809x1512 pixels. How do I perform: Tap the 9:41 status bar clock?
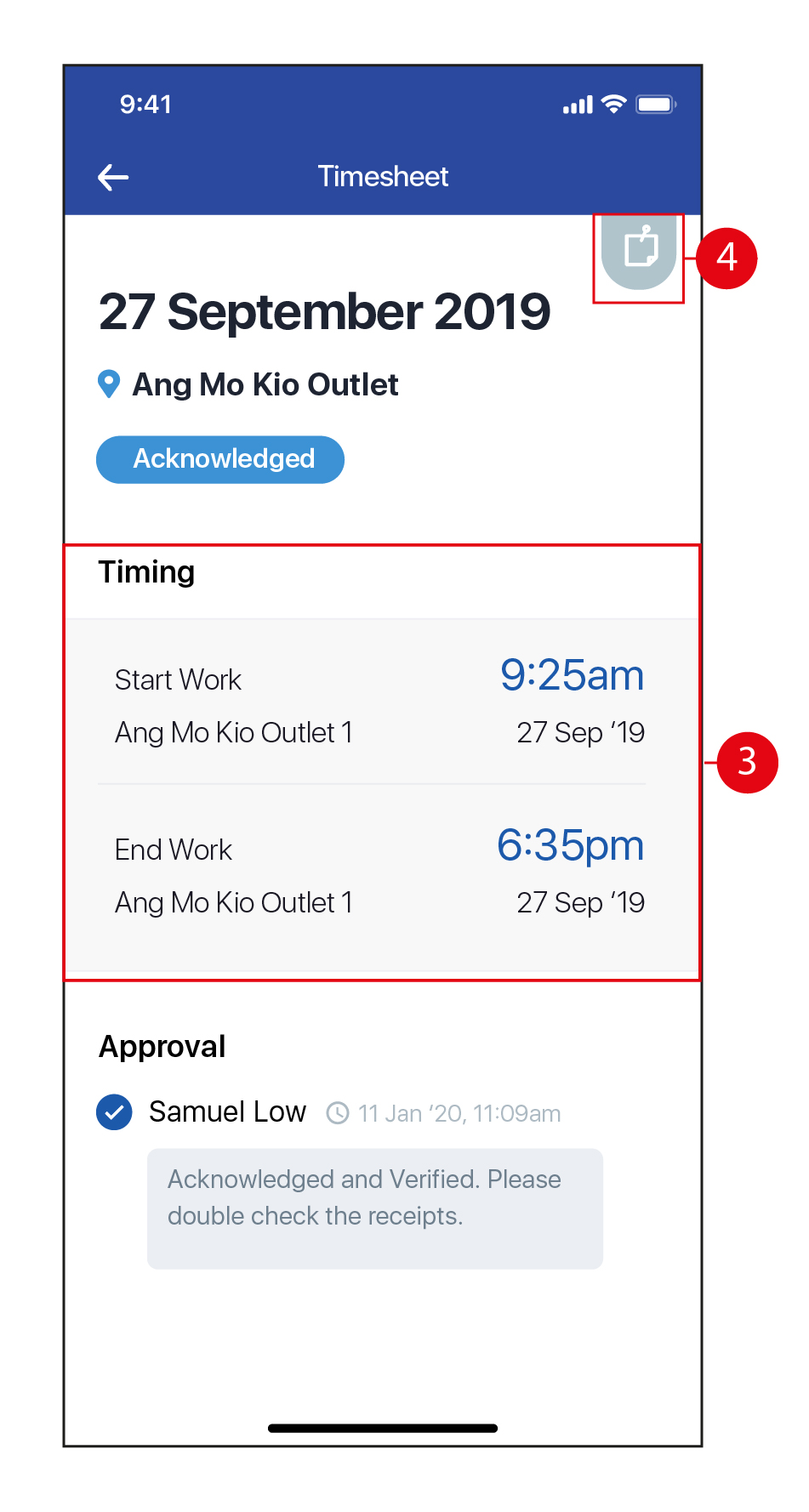tap(145, 105)
